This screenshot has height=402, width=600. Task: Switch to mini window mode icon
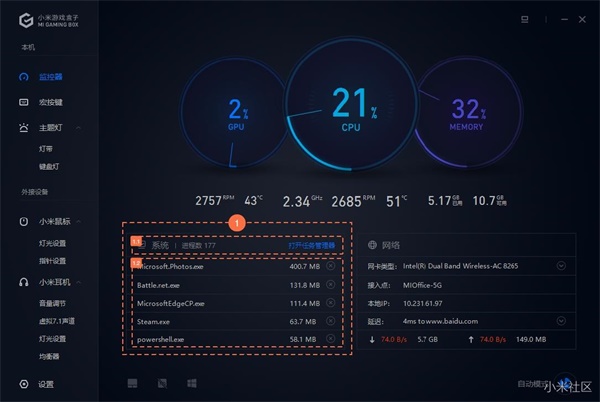coord(525,19)
